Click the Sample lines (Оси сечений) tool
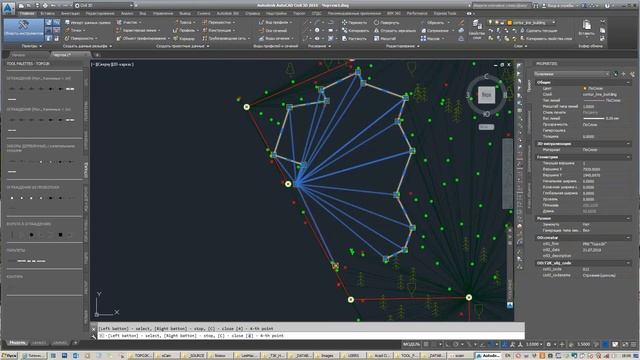Image resolution: width=640 pixels, height=360 pixels. point(273,30)
